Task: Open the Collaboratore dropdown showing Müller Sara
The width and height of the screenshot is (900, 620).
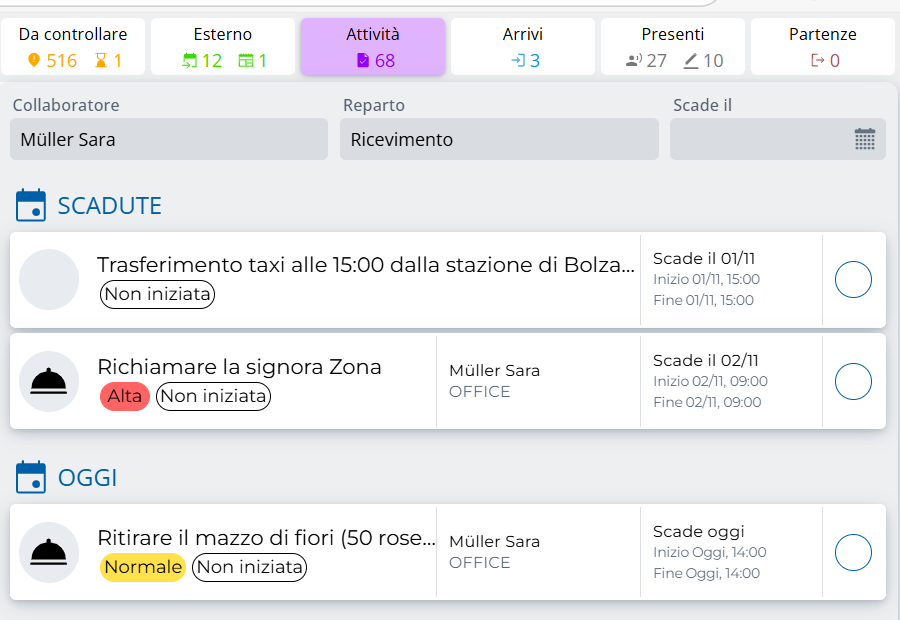Action: point(169,140)
